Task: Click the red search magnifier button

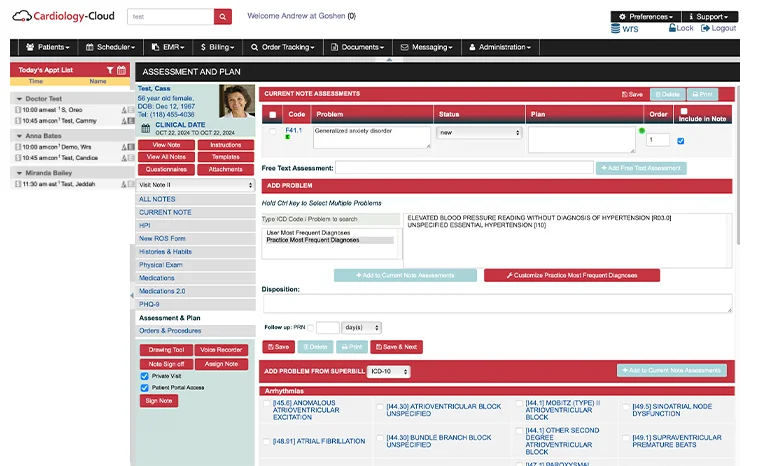Action: point(223,16)
